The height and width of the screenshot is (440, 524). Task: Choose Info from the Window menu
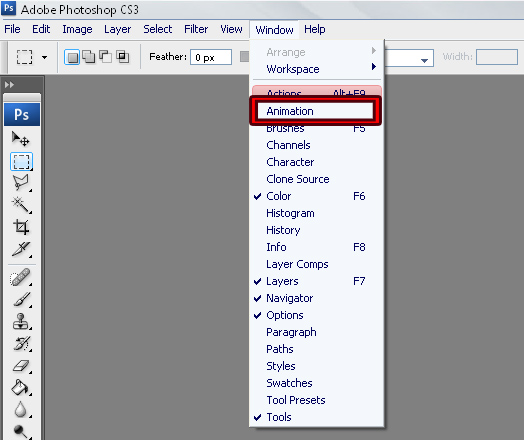317,247
